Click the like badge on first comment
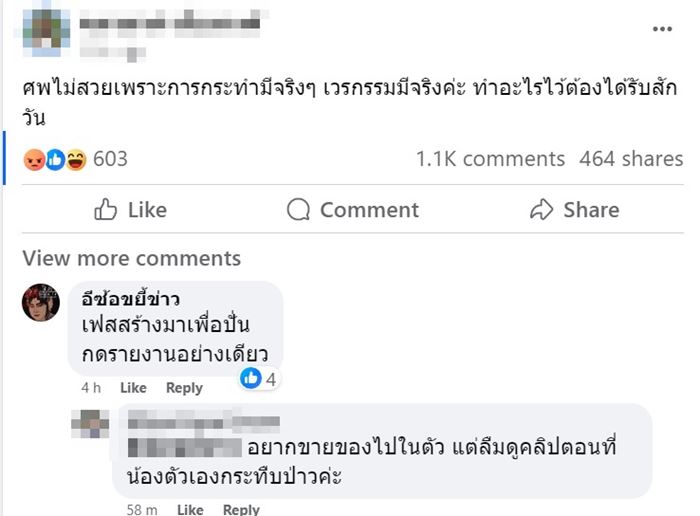 click(x=252, y=378)
